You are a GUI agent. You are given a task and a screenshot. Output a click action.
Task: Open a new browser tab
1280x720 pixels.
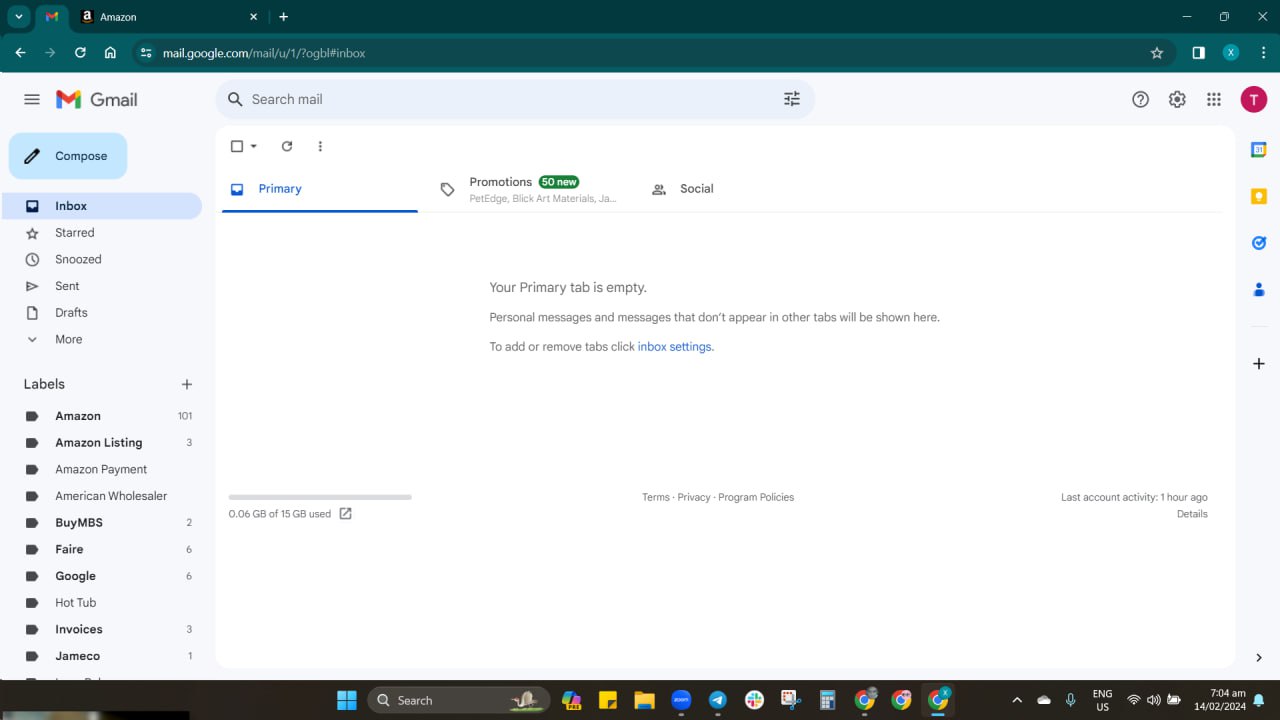click(x=283, y=17)
